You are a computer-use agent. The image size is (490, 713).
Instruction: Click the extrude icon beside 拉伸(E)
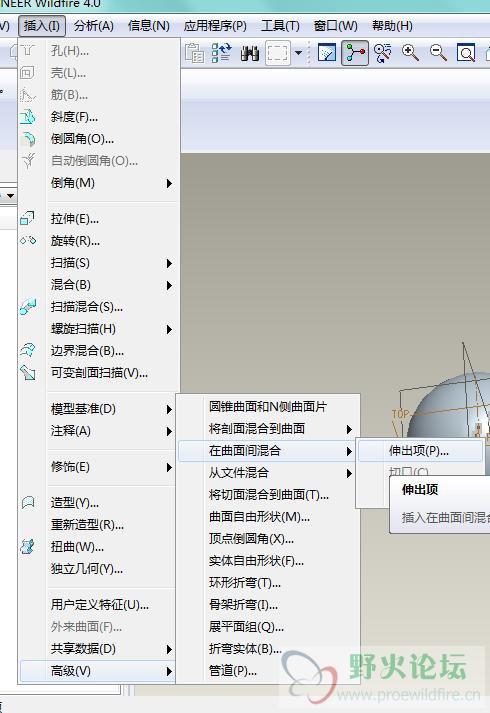[x=28, y=219]
